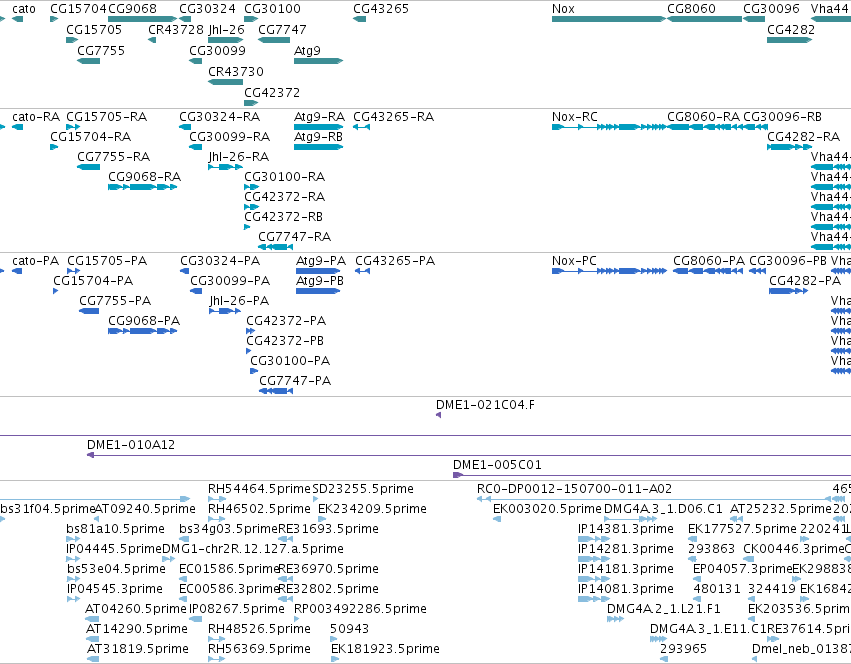Click the CG9068 gene bar
Screen dimensions: 851x664
click(x=142, y=19)
